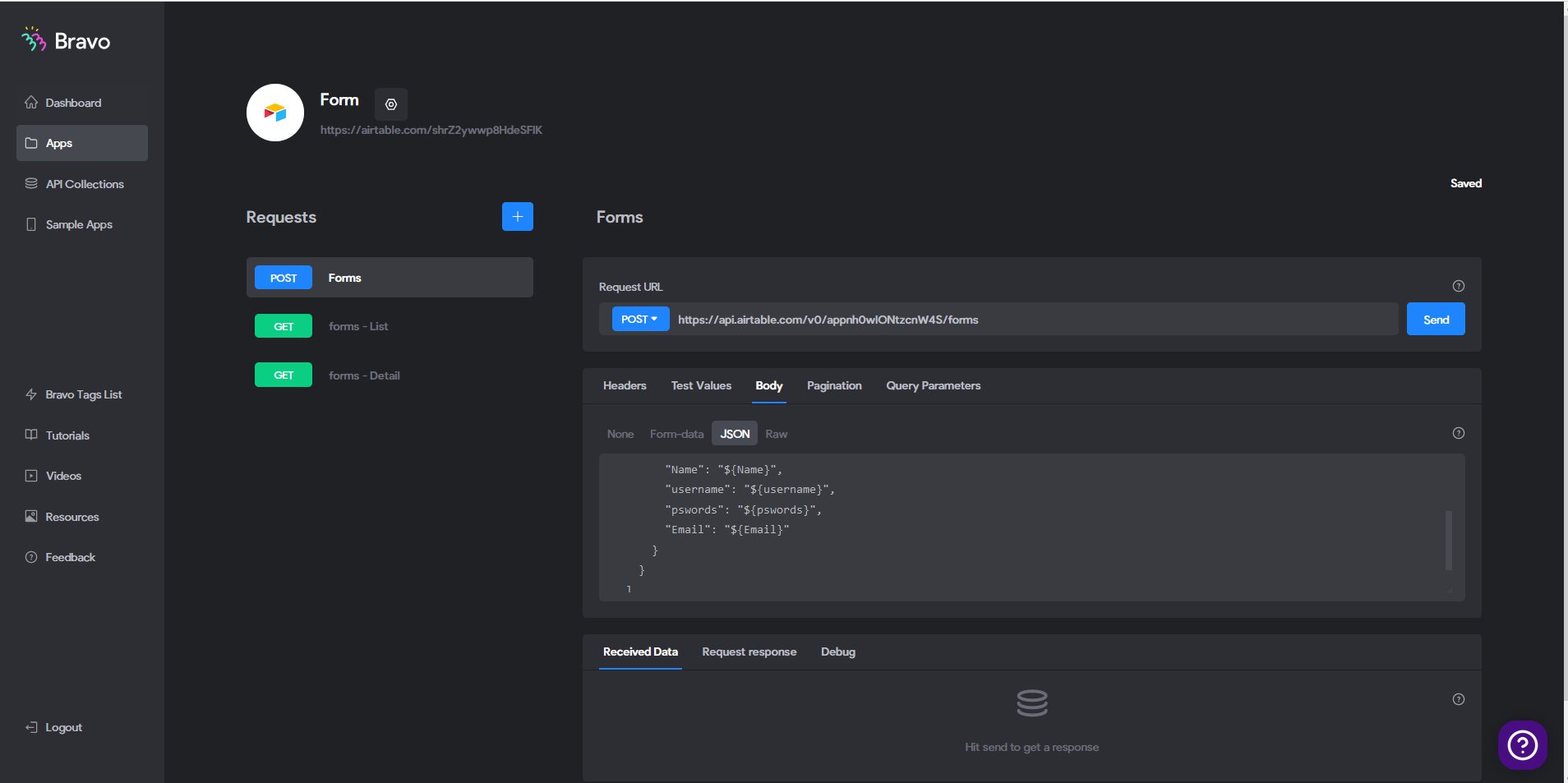The image size is (1568, 783).
Task: Open the Airtable form share link
Action: (x=431, y=130)
